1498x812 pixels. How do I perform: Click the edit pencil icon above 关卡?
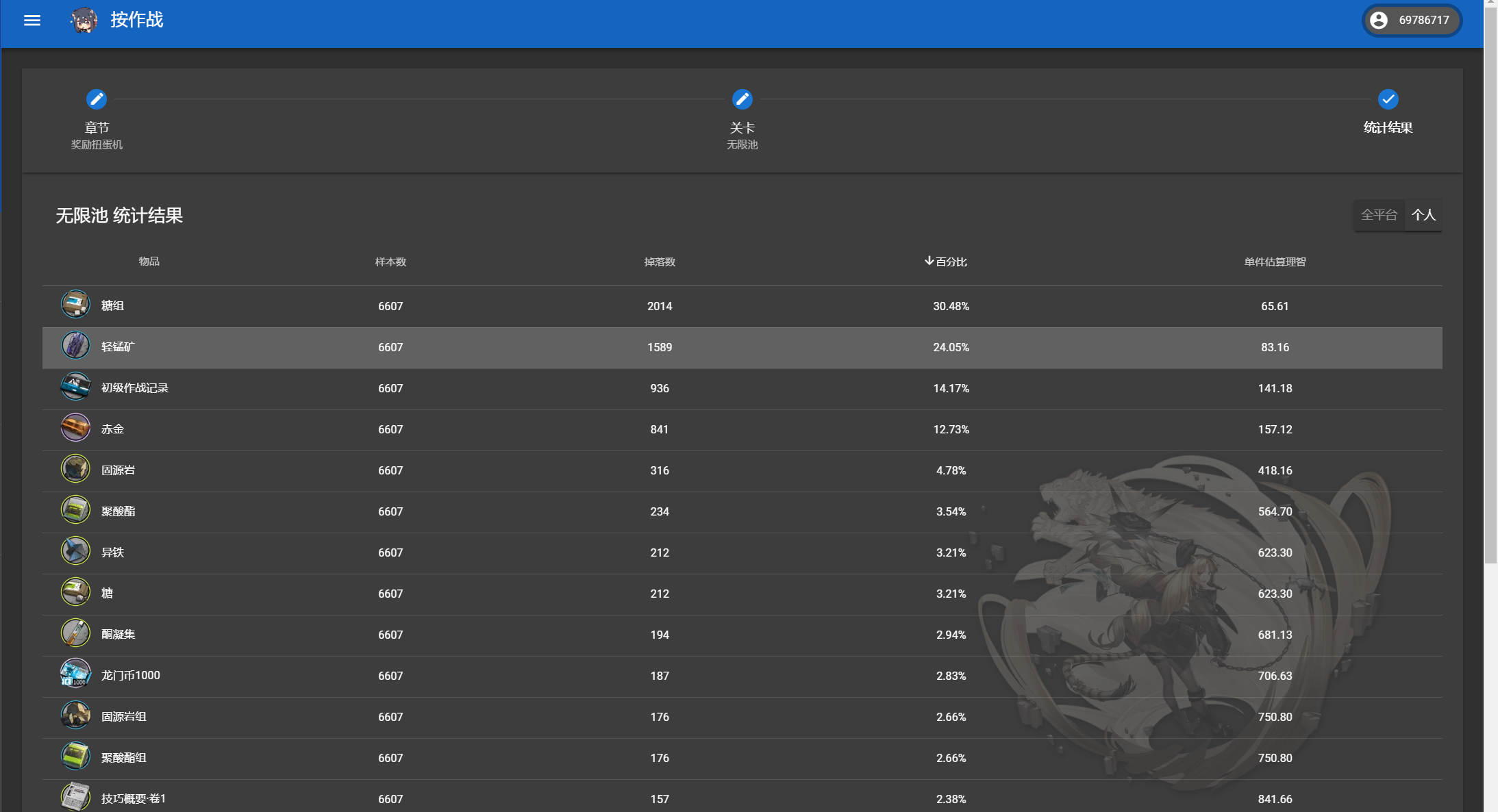[x=743, y=99]
